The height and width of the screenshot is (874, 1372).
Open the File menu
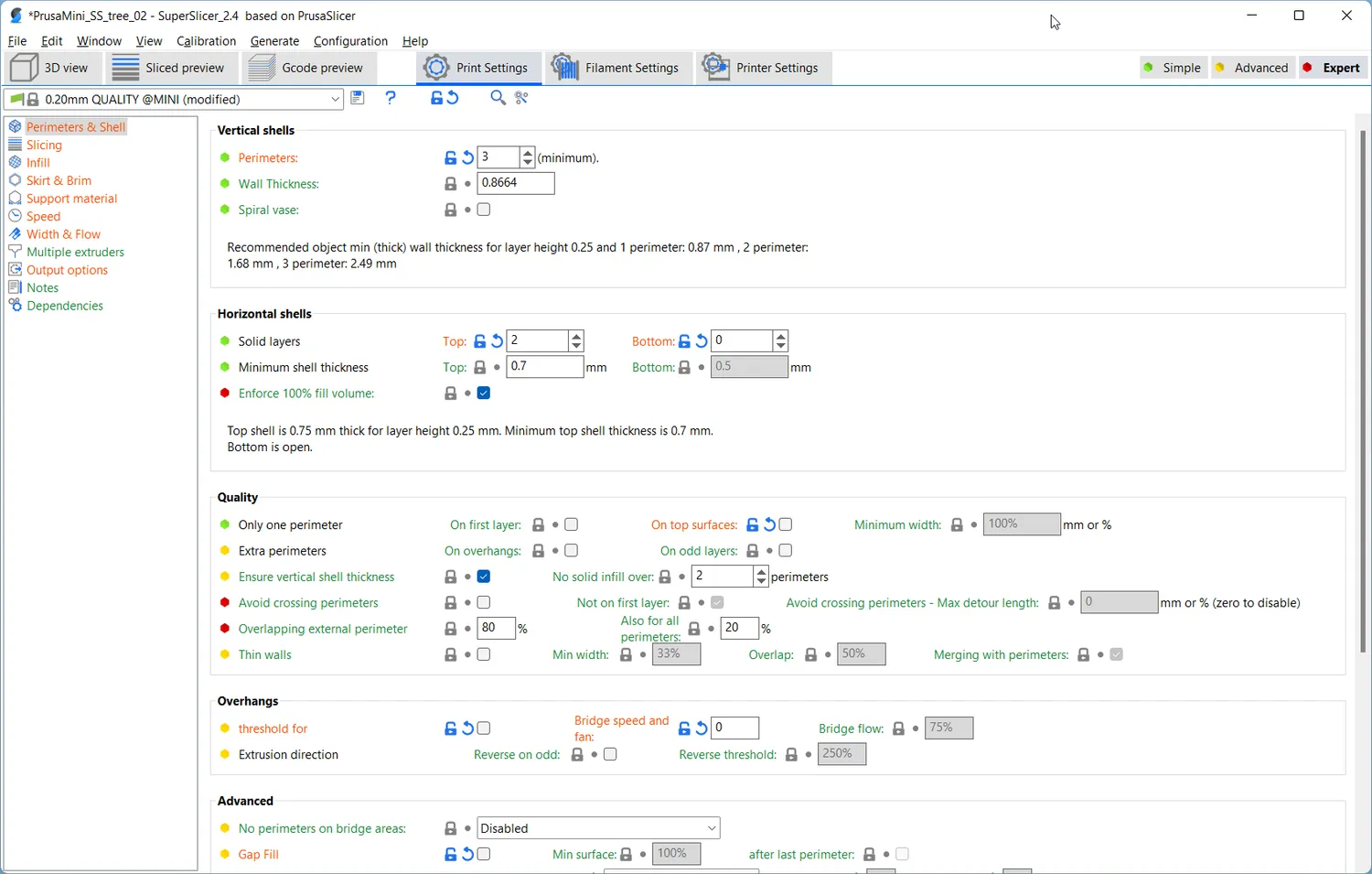coord(17,41)
